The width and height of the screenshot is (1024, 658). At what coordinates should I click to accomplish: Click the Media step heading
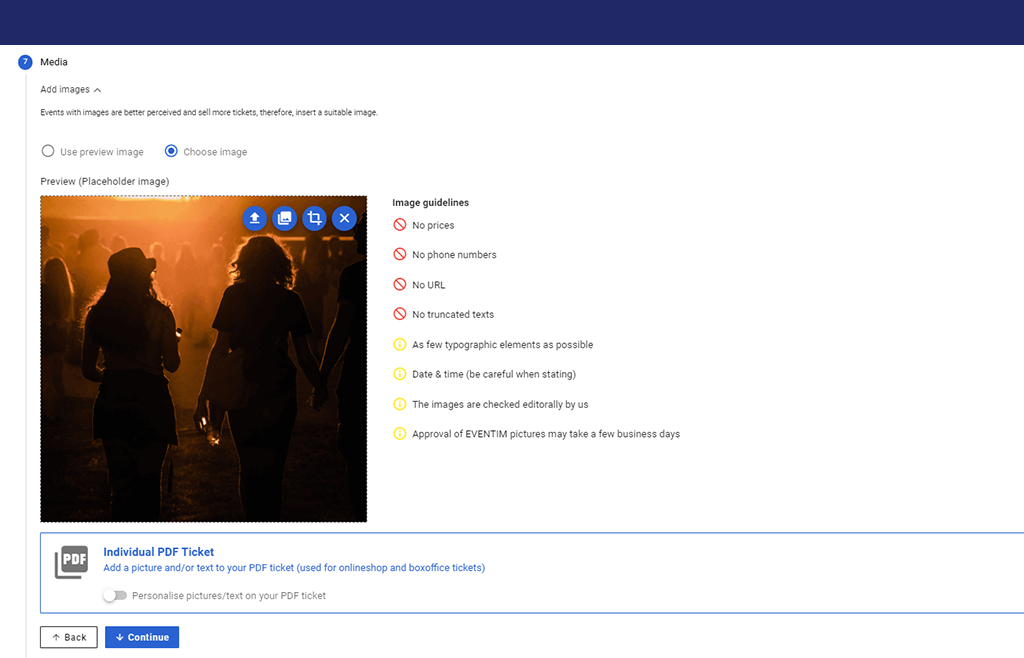[54, 62]
